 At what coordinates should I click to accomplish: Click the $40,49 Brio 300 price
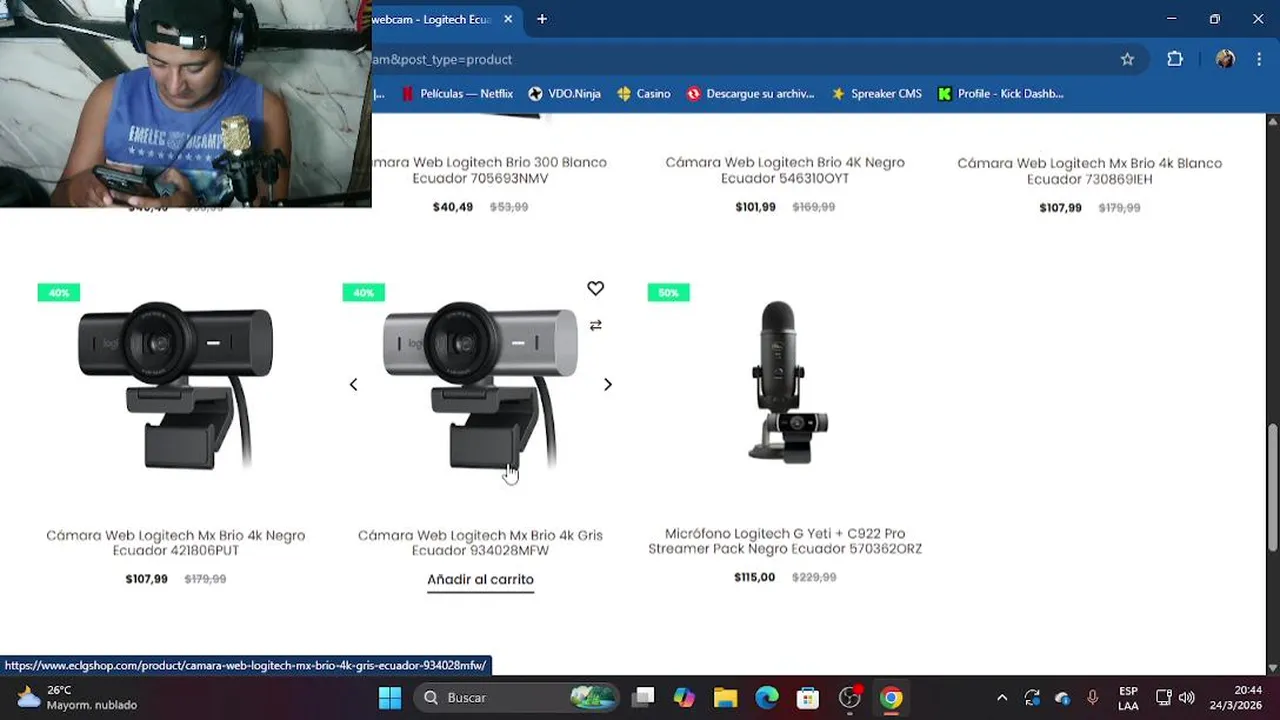click(453, 207)
